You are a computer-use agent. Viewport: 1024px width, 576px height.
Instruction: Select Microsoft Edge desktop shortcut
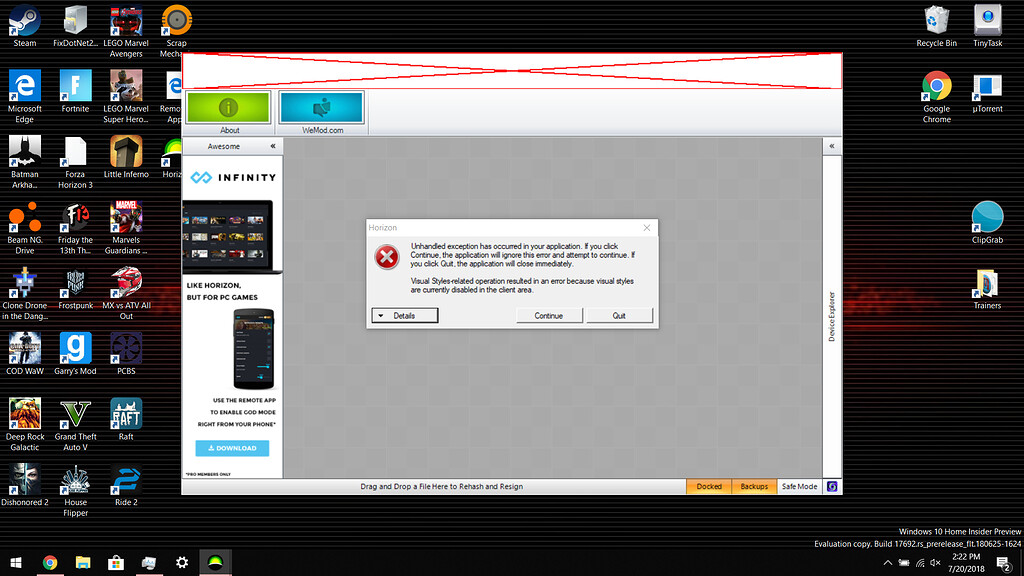point(25,96)
